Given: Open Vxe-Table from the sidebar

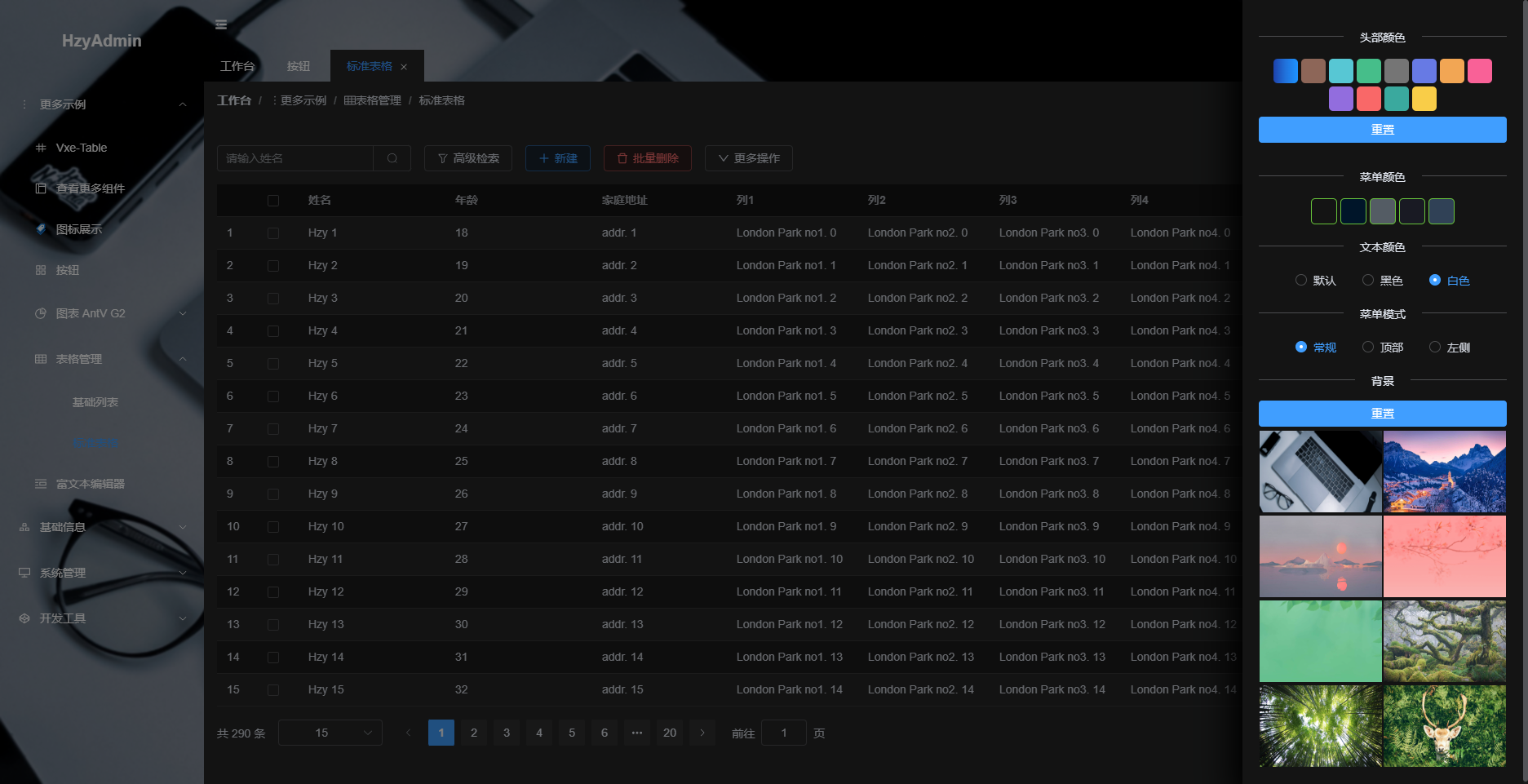Looking at the screenshot, I should pyautogui.click(x=81, y=148).
